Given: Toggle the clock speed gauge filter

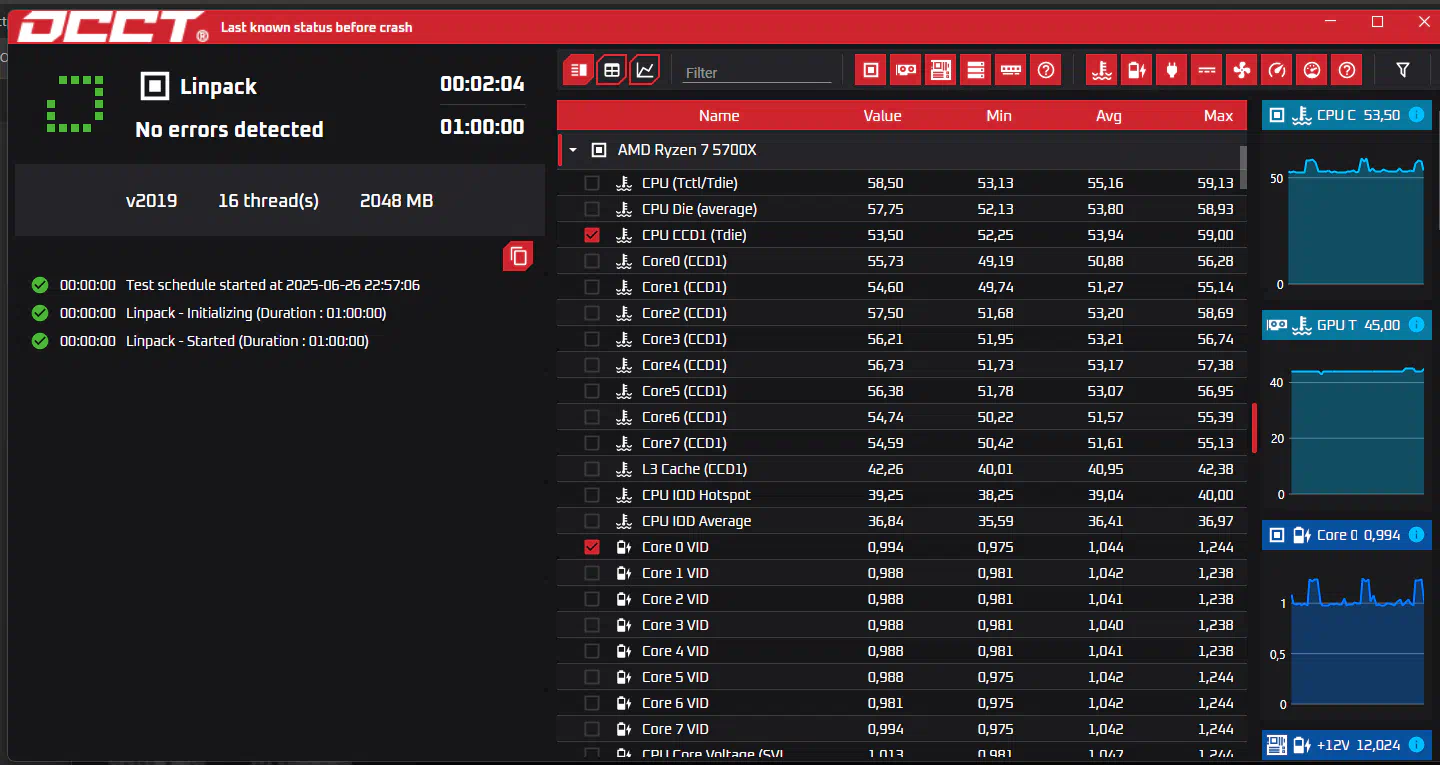Looking at the screenshot, I should point(1277,70).
